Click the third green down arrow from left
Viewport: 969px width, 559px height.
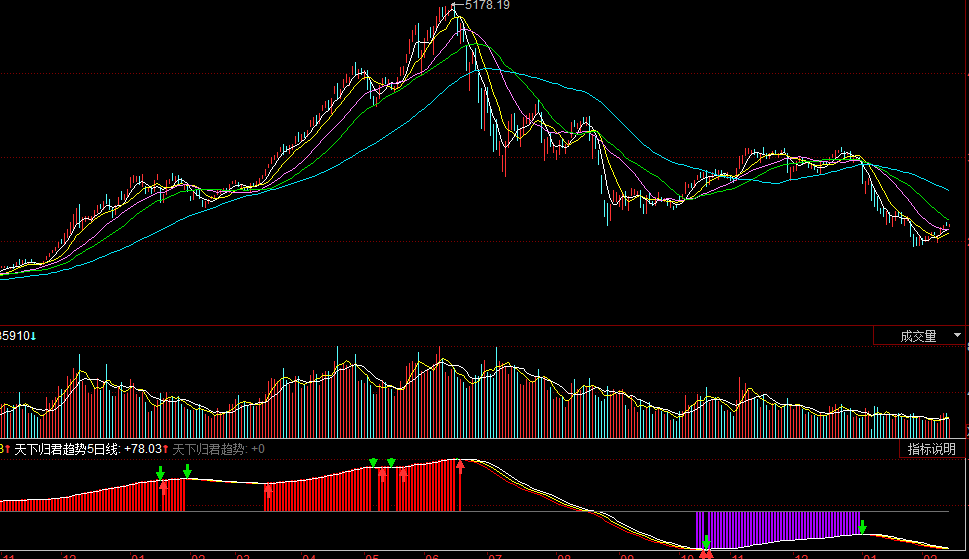373,463
